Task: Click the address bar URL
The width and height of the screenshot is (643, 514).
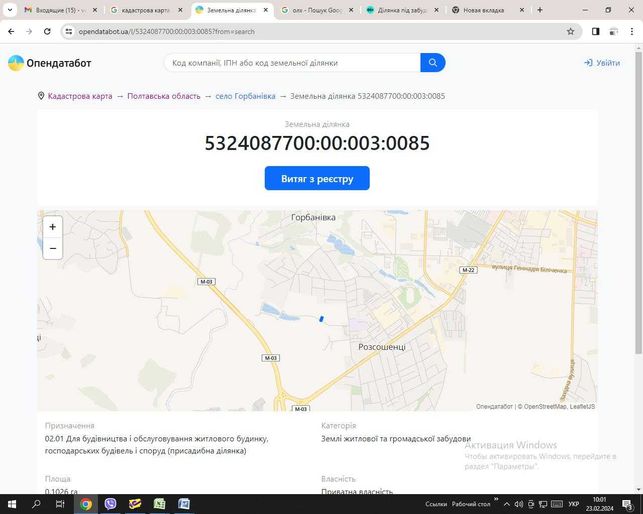Action: coord(166,32)
